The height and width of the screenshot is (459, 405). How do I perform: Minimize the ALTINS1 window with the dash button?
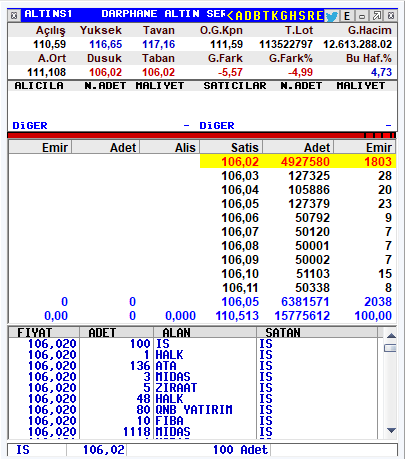click(x=362, y=16)
